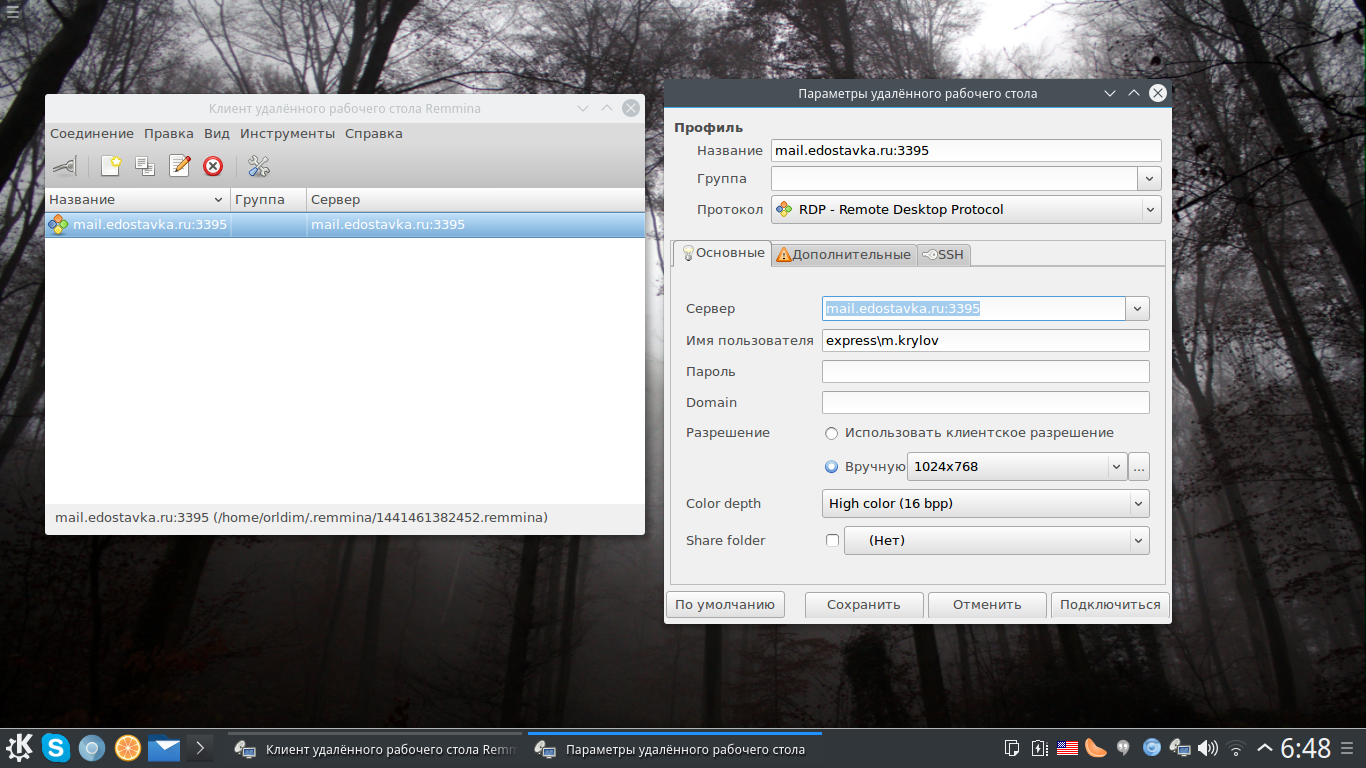Open the 1024x768 resolution dropdown
This screenshot has width=1366, height=768.
(x=1017, y=467)
